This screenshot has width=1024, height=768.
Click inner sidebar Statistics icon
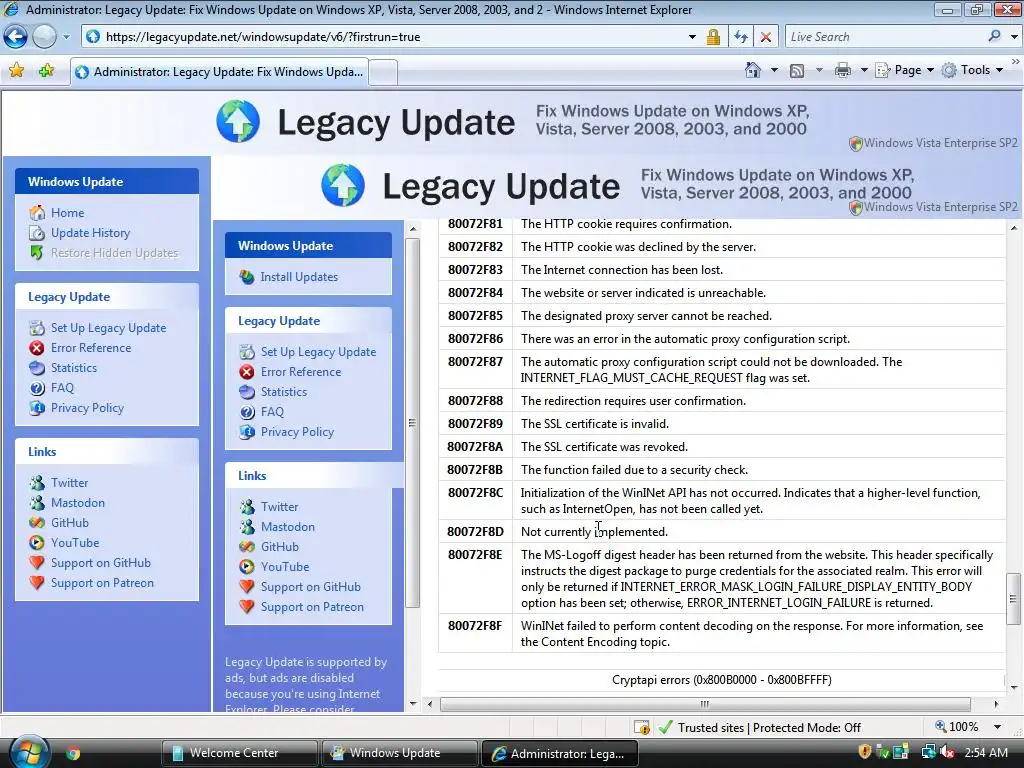click(247, 392)
